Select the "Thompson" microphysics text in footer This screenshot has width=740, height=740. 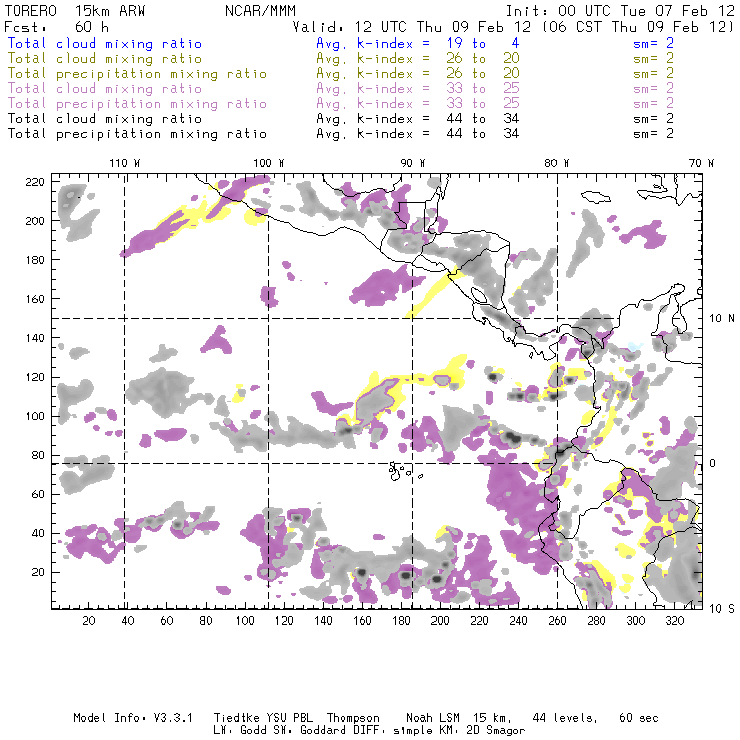[353, 718]
